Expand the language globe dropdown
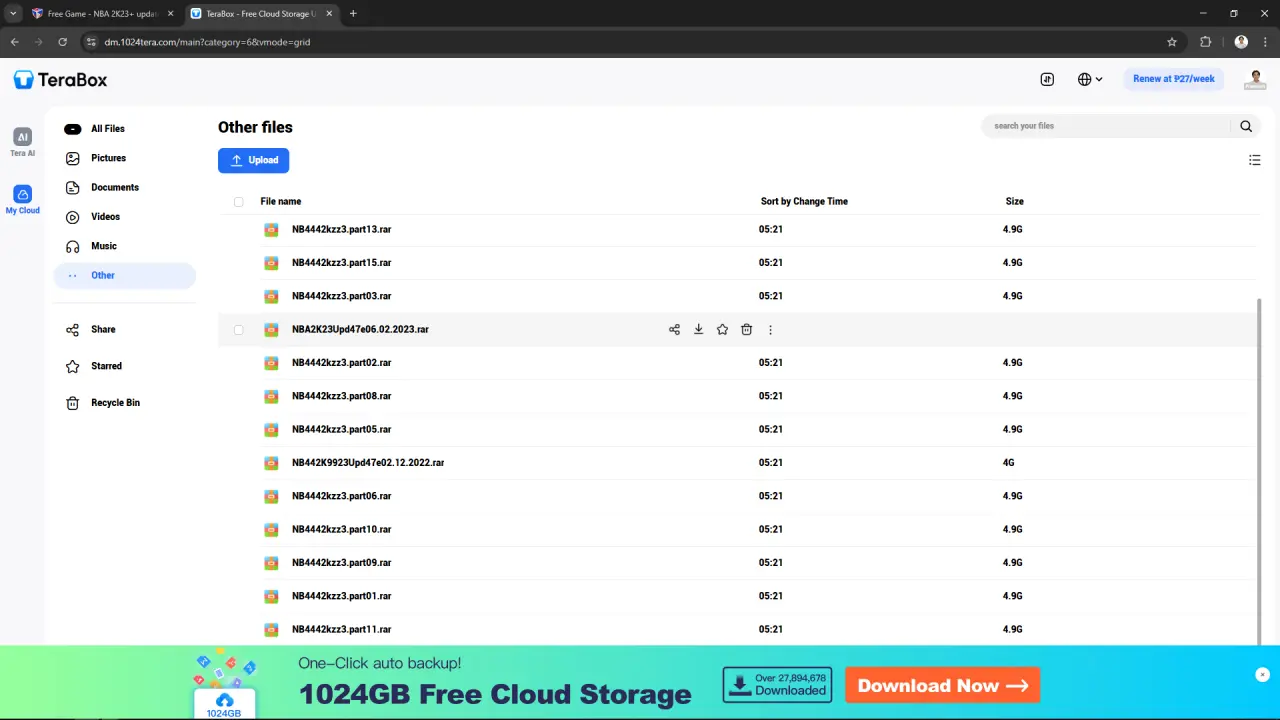The image size is (1280, 720). (x=1090, y=79)
